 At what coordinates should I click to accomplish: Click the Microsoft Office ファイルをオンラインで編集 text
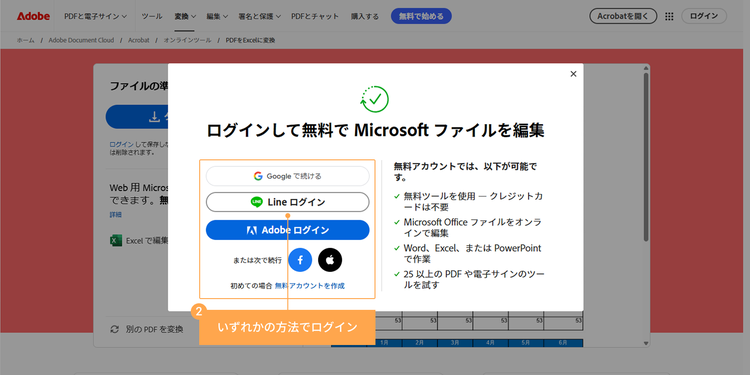coord(474,228)
